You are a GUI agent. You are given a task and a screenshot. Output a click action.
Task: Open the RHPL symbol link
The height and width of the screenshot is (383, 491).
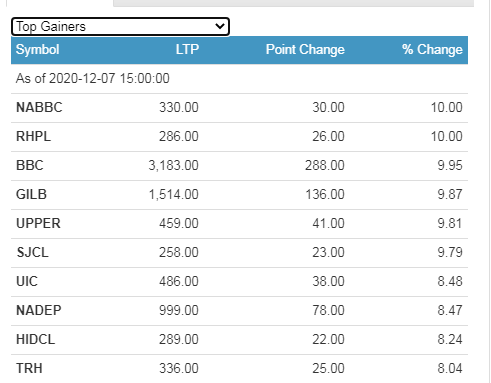(x=34, y=136)
